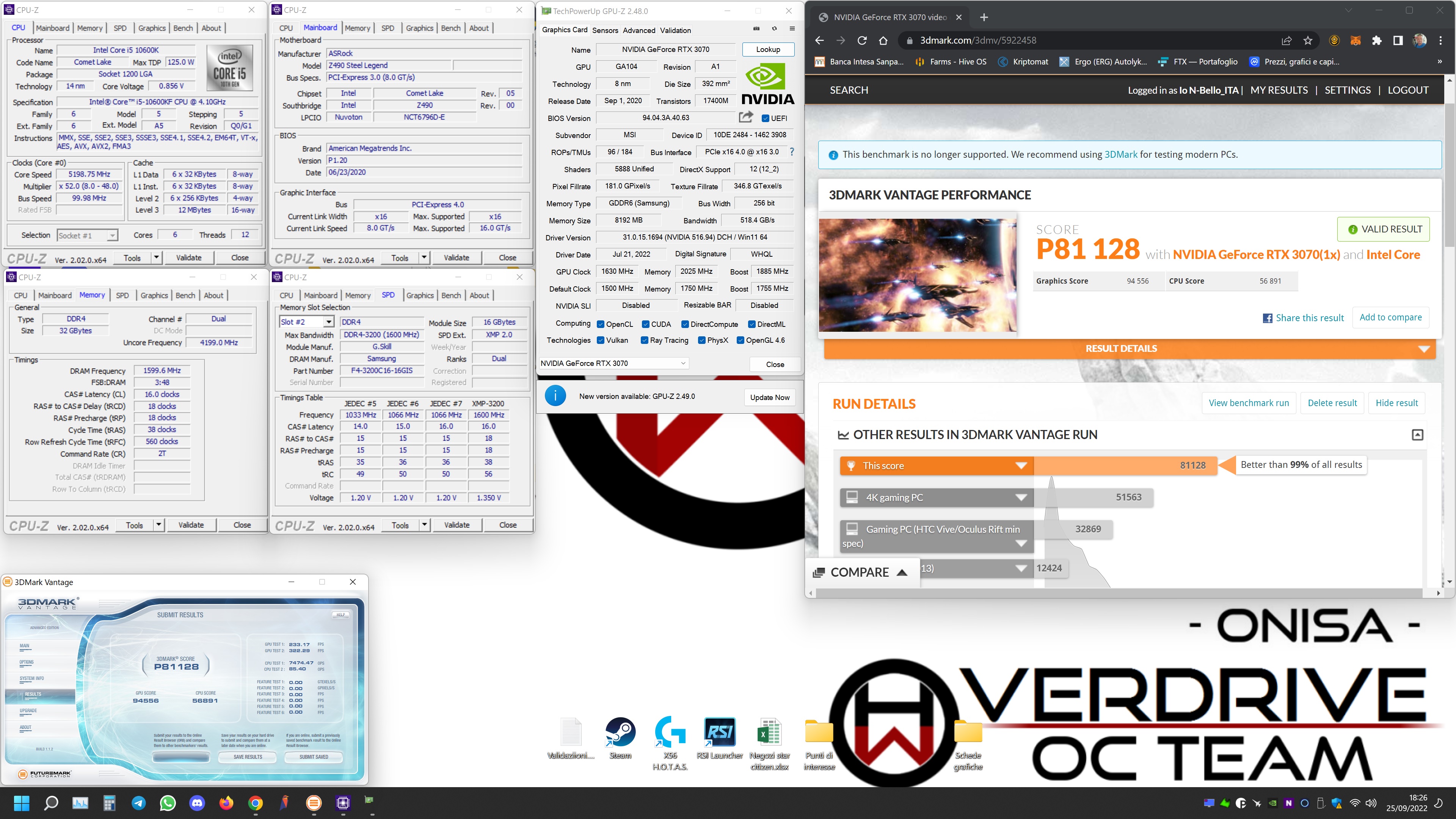Click Update Now in GPU-Z notification

pyautogui.click(x=769, y=397)
